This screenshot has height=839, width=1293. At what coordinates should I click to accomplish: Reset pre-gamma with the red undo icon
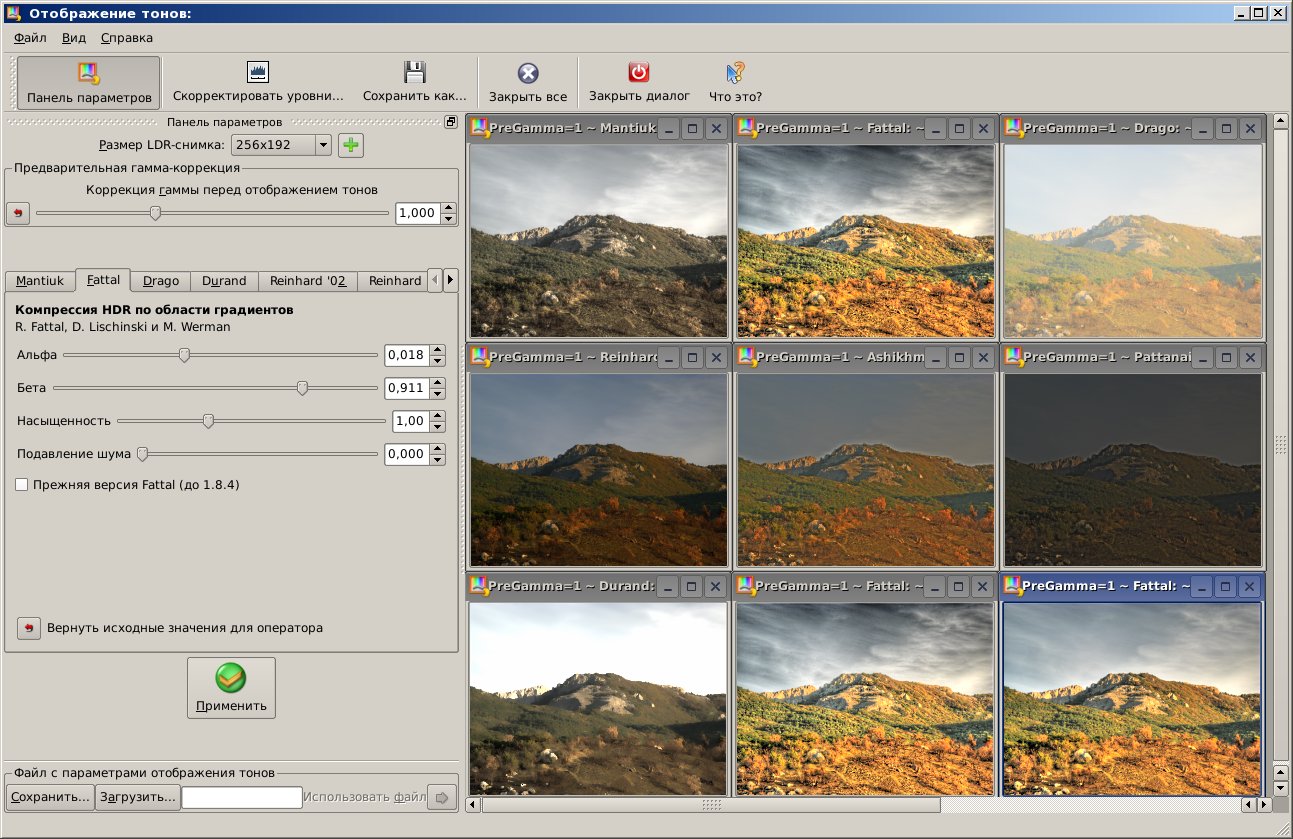pos(18,213)
